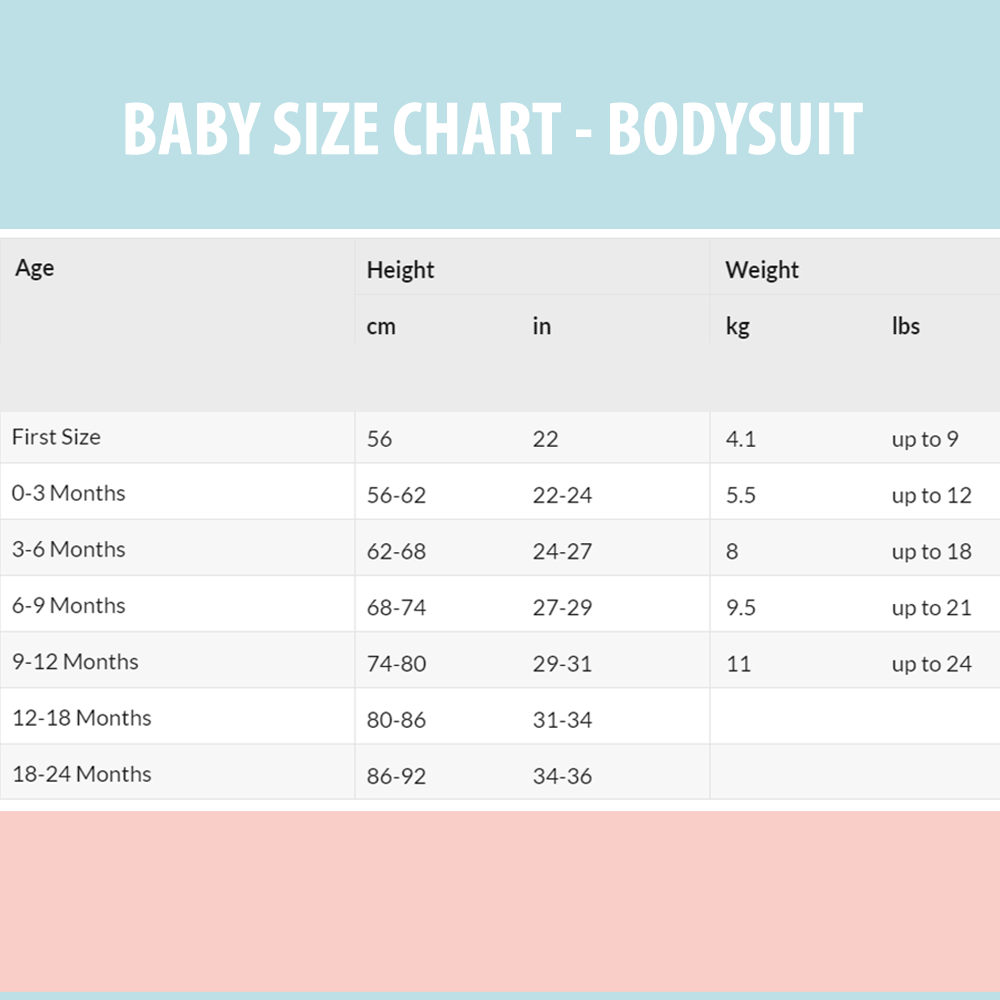This screenshot has height=1000, width=1000.
Task: Click the 9.5 kg weight cell
Action: click(x=740, y=607)
